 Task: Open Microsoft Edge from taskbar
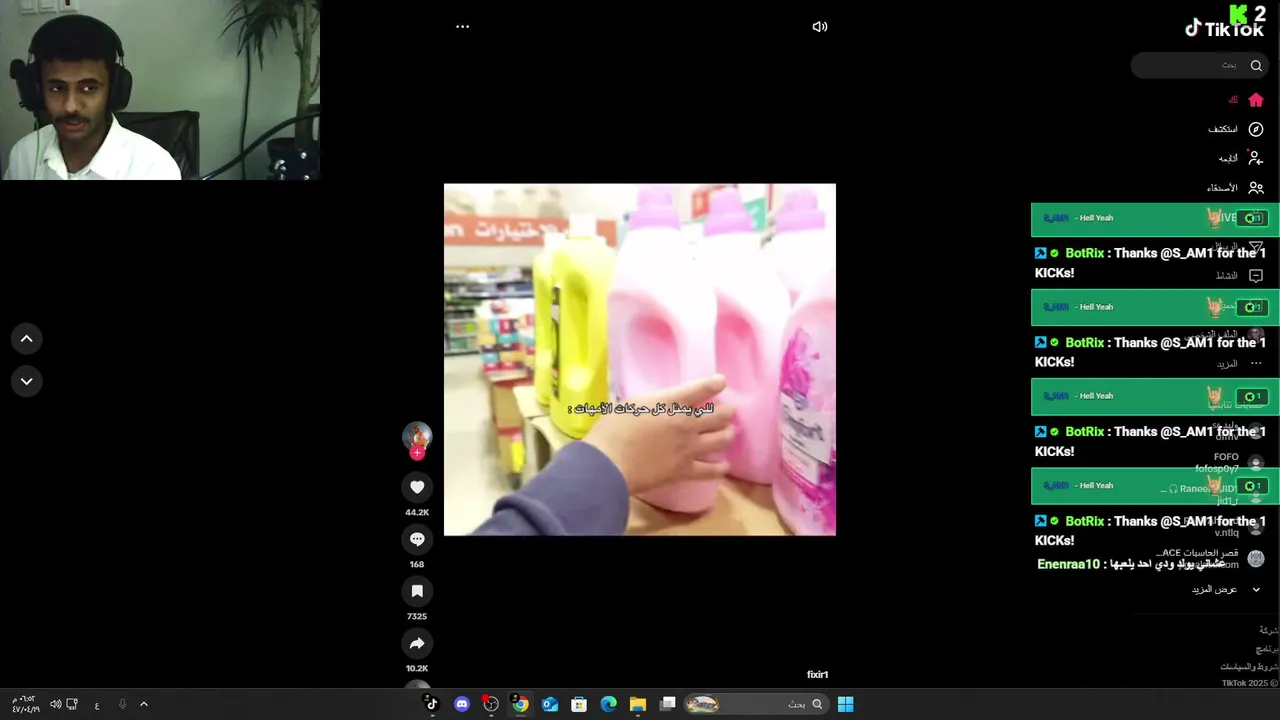(x=609, y=704)
